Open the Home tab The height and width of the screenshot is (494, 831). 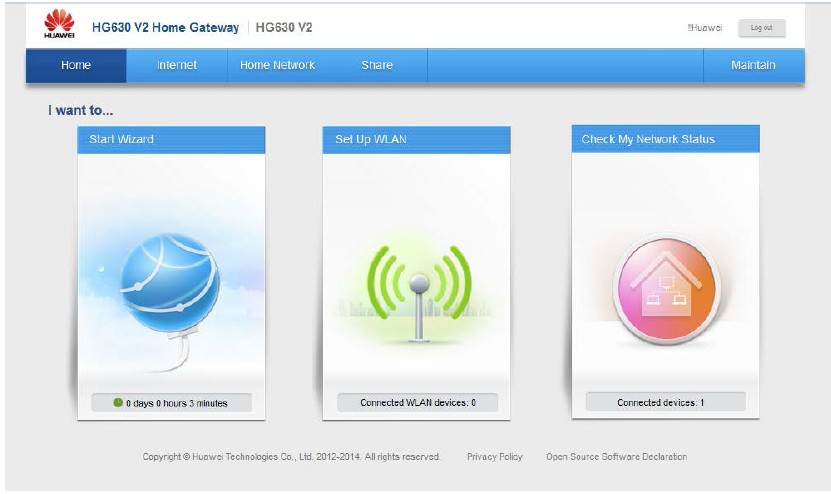[x=76, y=65]
